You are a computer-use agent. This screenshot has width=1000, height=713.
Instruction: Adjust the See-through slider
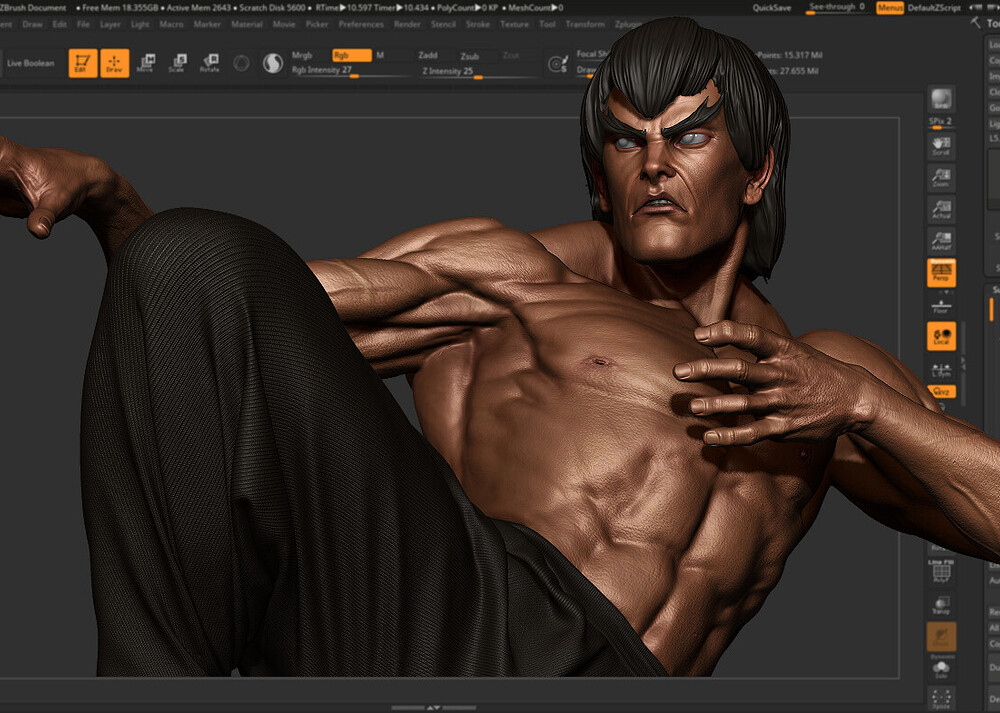[x=836, y=8]
